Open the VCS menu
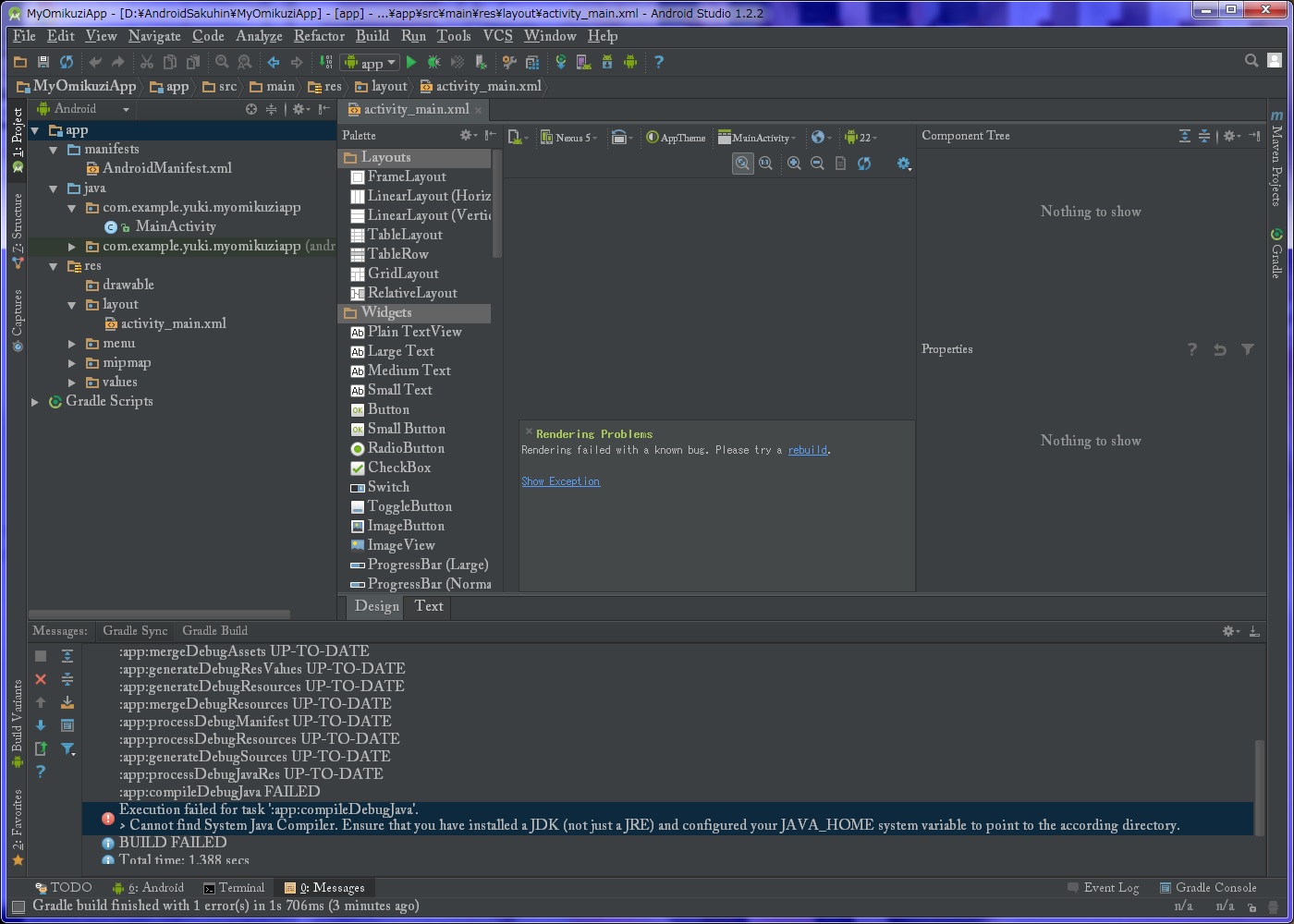Image resolution: width=1294 pixels, height=924 pixels. pyautogui.click(x=497, y=36)
